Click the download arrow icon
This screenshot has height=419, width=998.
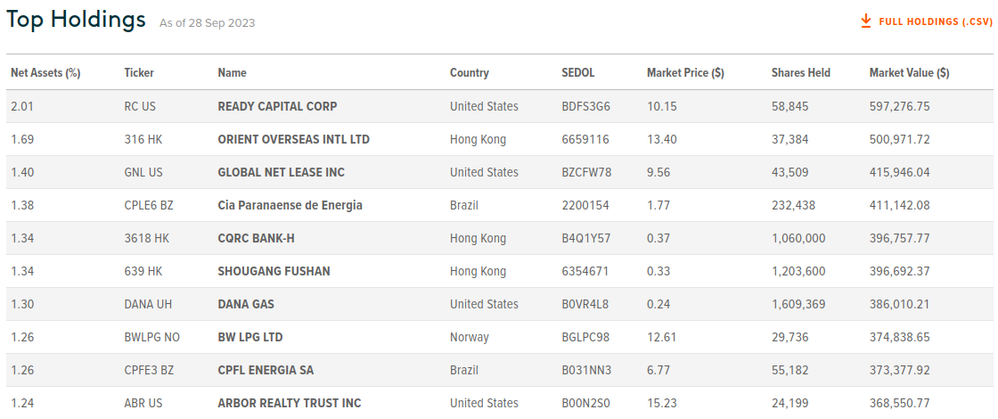pos(866,21)
